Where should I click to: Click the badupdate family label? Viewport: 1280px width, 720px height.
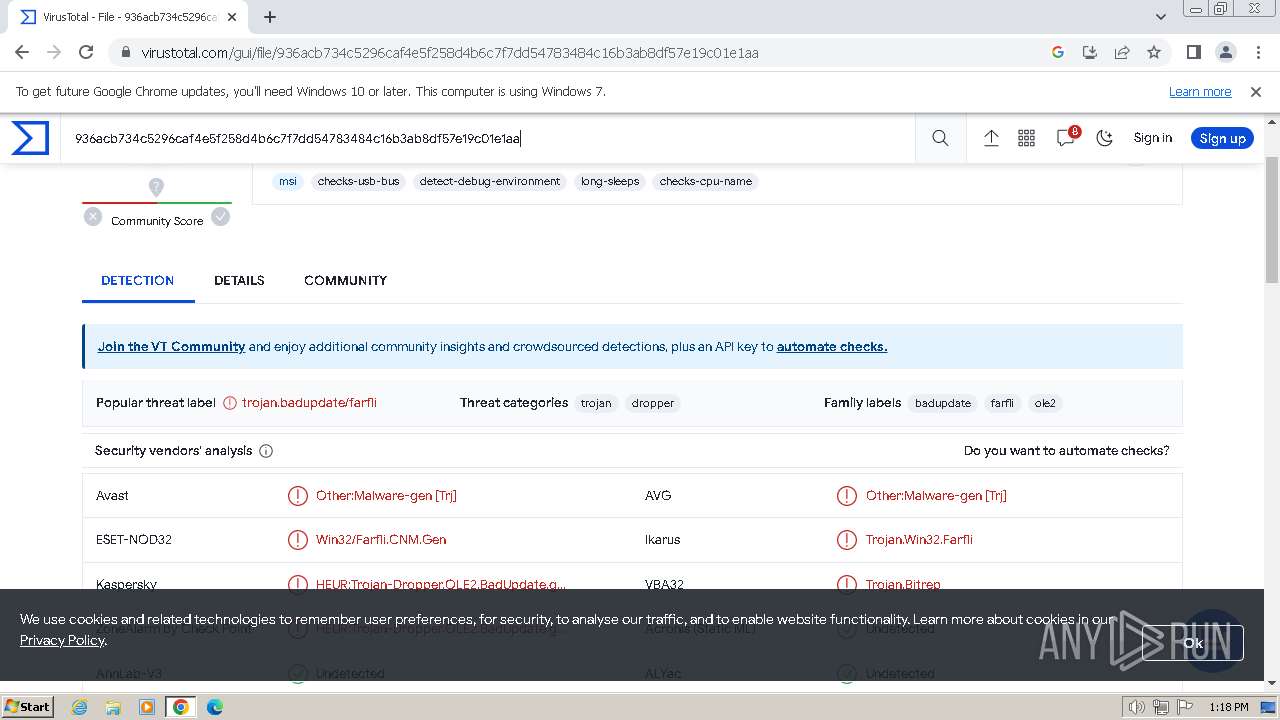click(943, 403)
